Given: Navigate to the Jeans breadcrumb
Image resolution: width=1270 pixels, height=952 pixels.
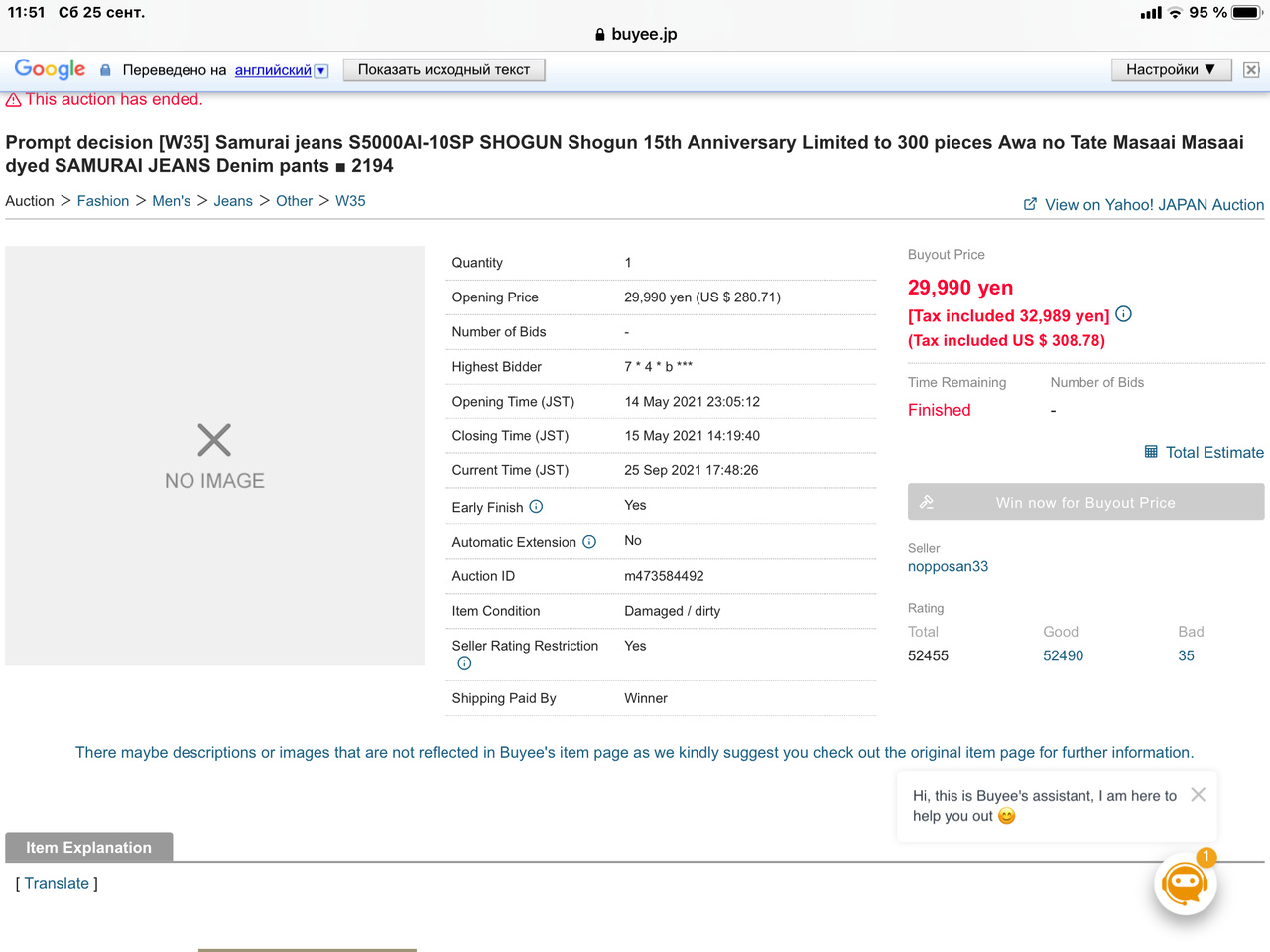Looking at the screenshot, I should pos(233,201).
